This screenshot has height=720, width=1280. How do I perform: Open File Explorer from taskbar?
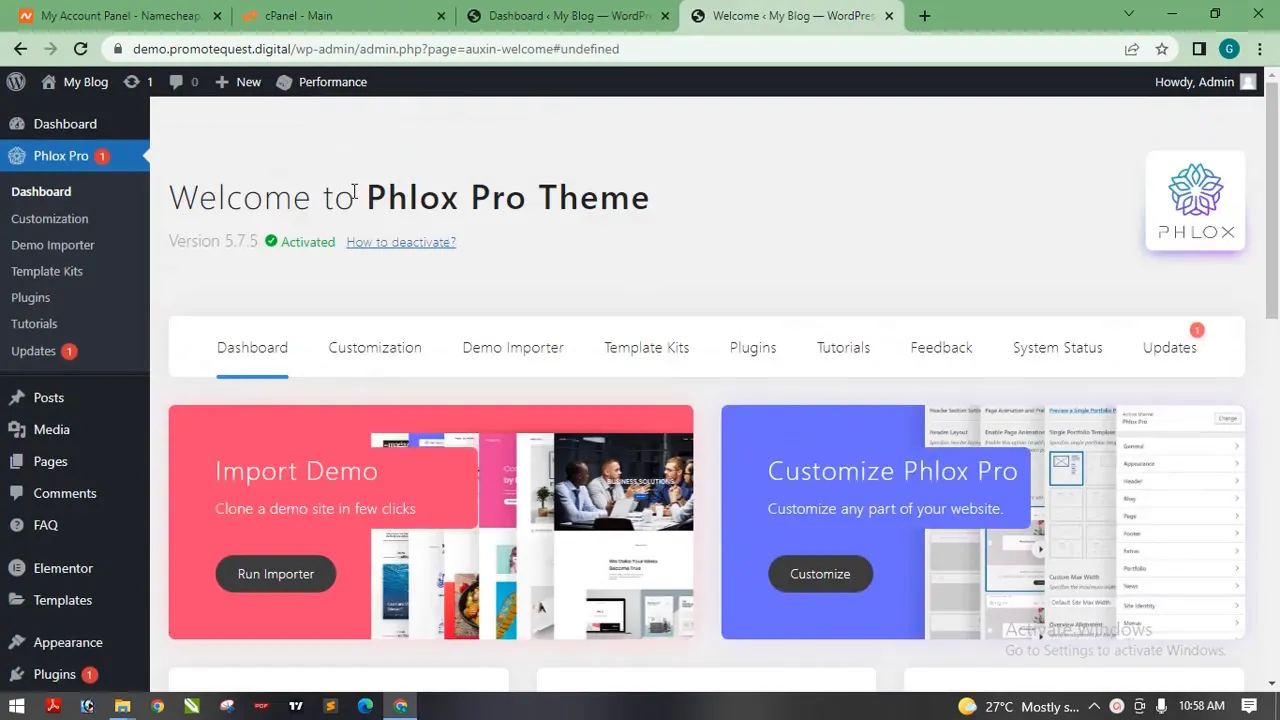(122, 706)
